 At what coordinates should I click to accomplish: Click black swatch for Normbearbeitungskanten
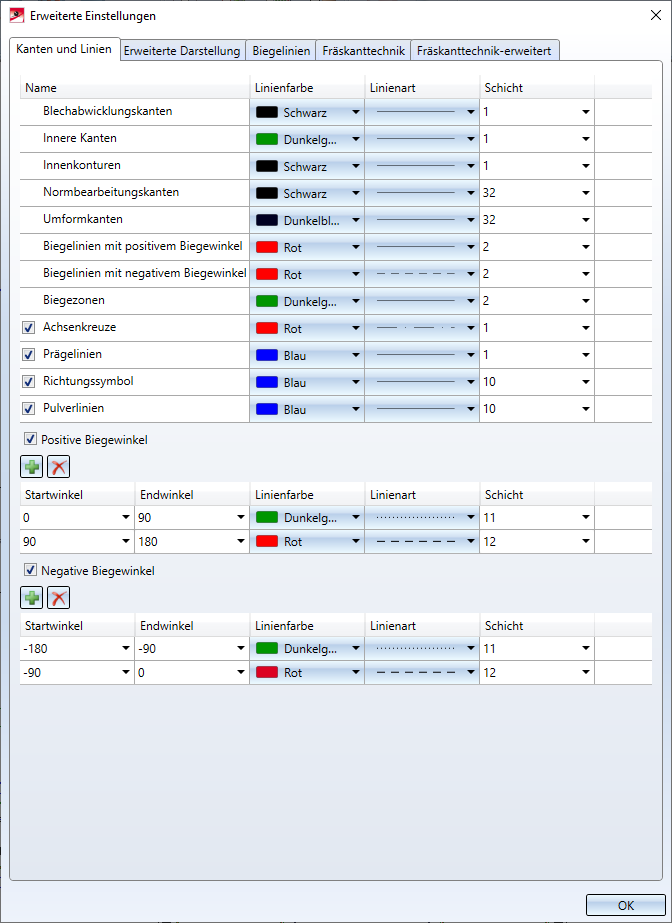[x=267, y=193]
